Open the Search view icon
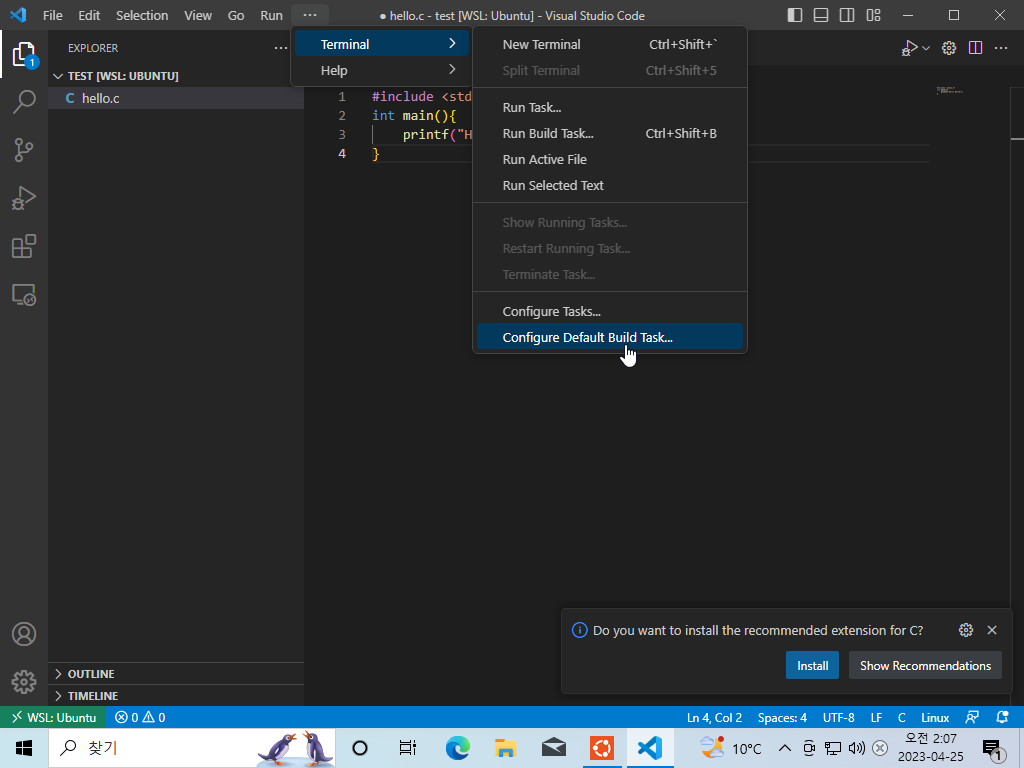This screenshot has height=768, width=1024. [x=24, y=102]
